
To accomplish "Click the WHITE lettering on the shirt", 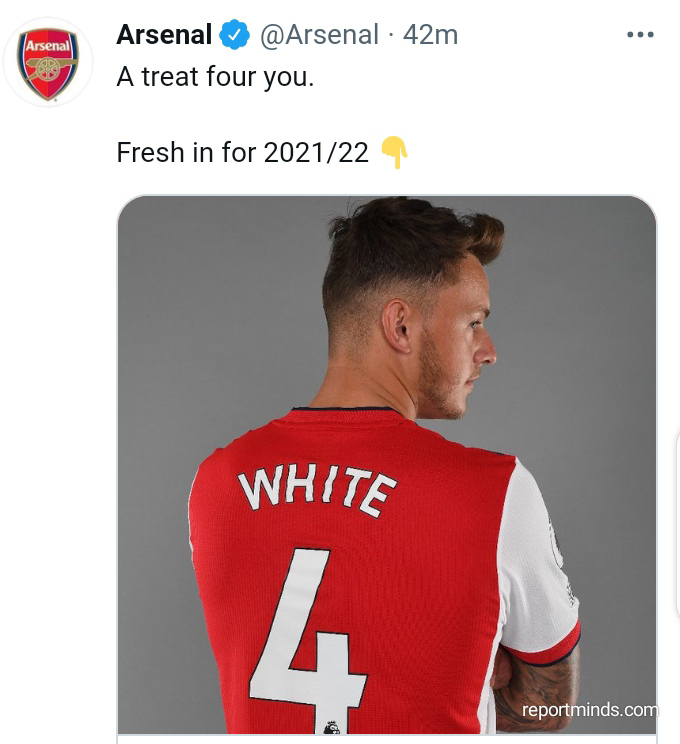I will pos(316,490).
